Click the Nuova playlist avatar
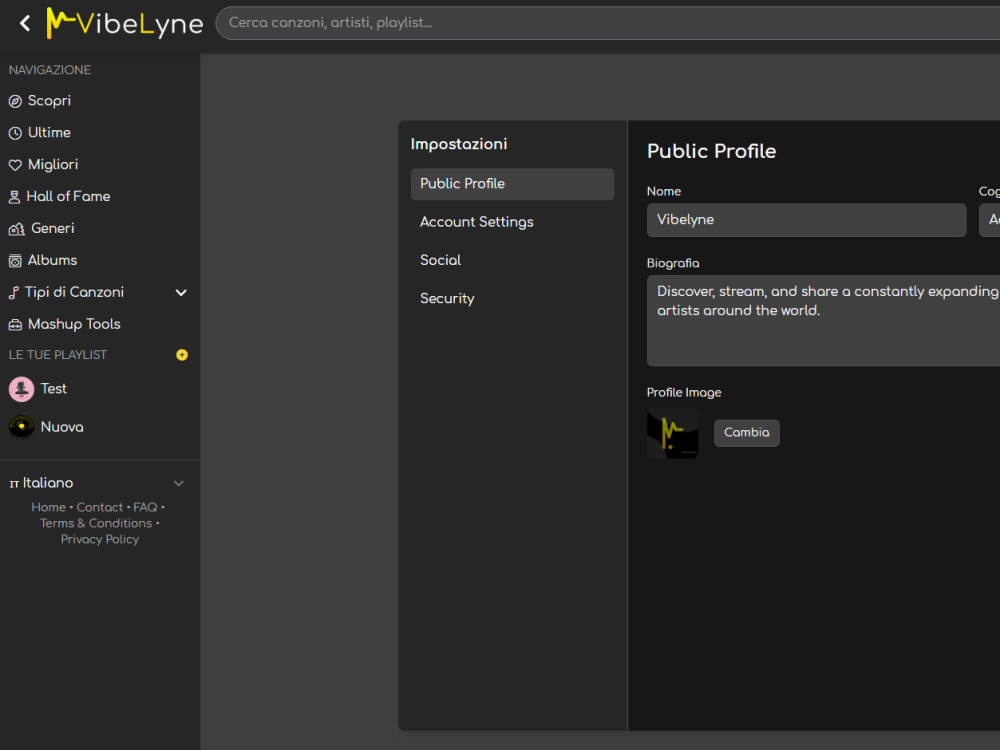 (x=22, y=427)
